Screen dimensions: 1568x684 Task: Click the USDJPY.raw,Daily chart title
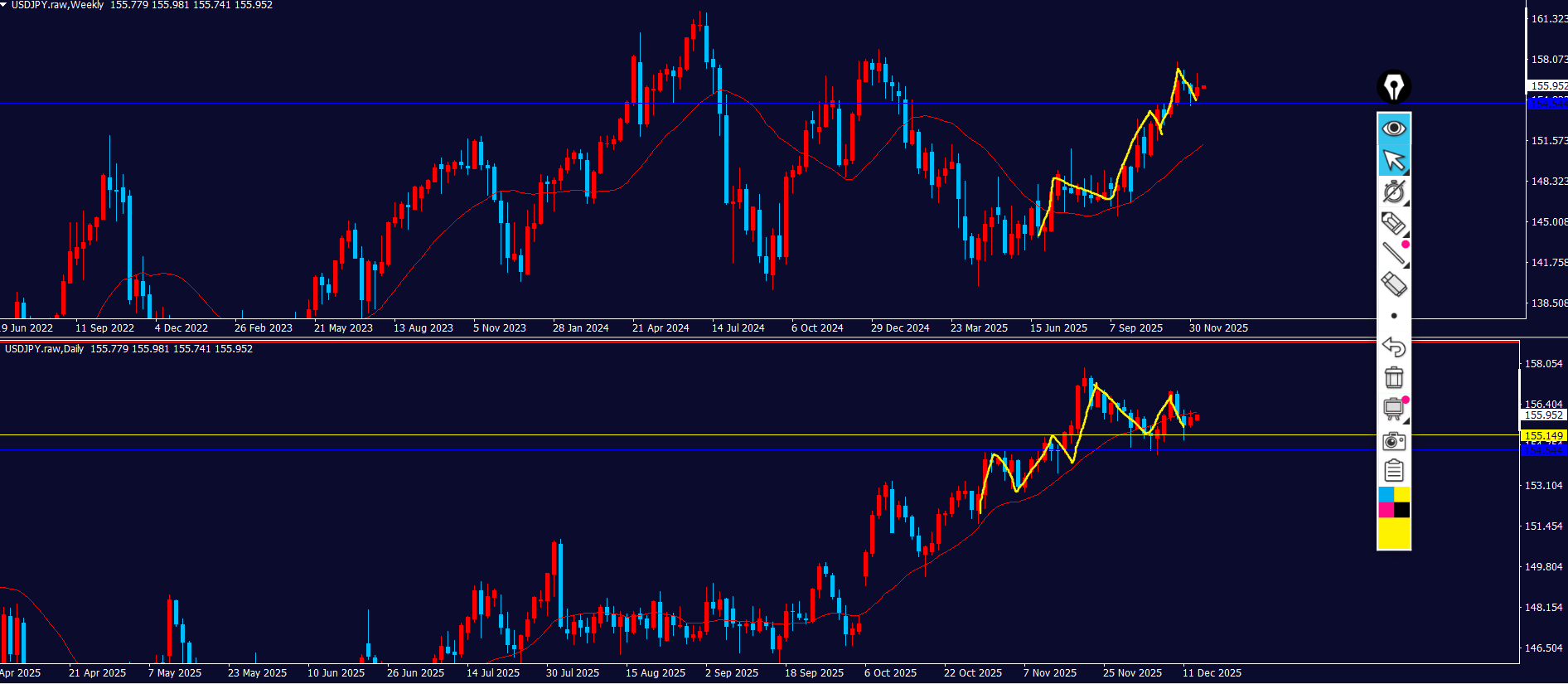click(x=45, y=349)
